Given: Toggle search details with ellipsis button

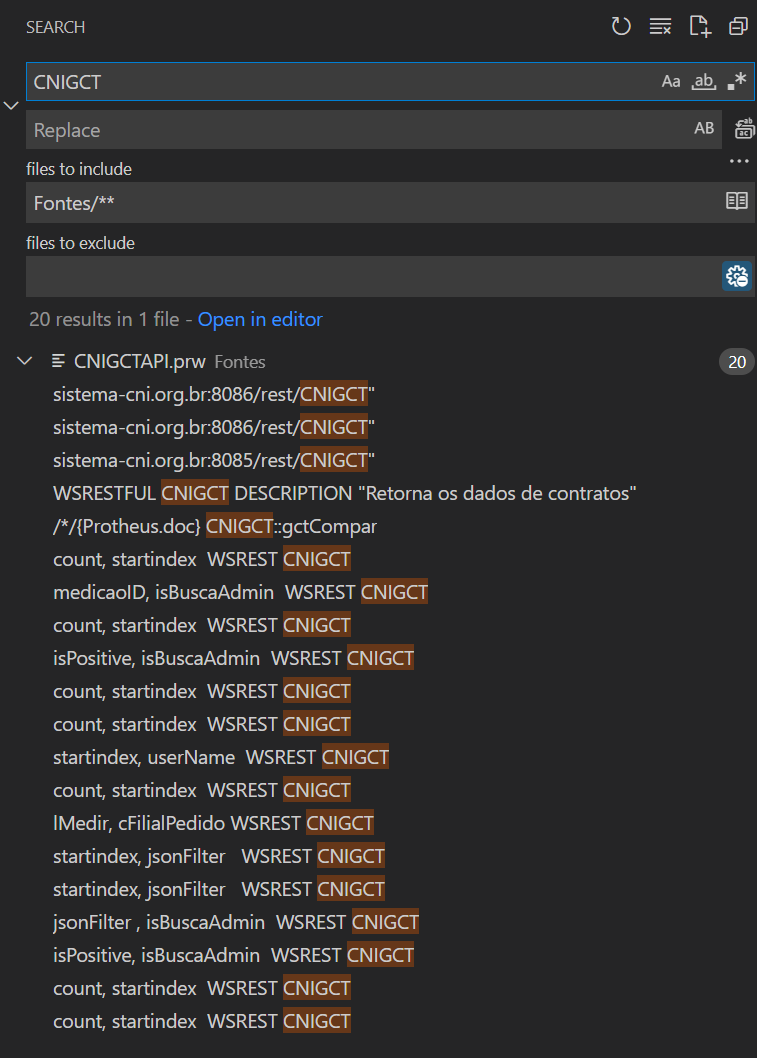Looking at the screenshot, I should point(739,161).
